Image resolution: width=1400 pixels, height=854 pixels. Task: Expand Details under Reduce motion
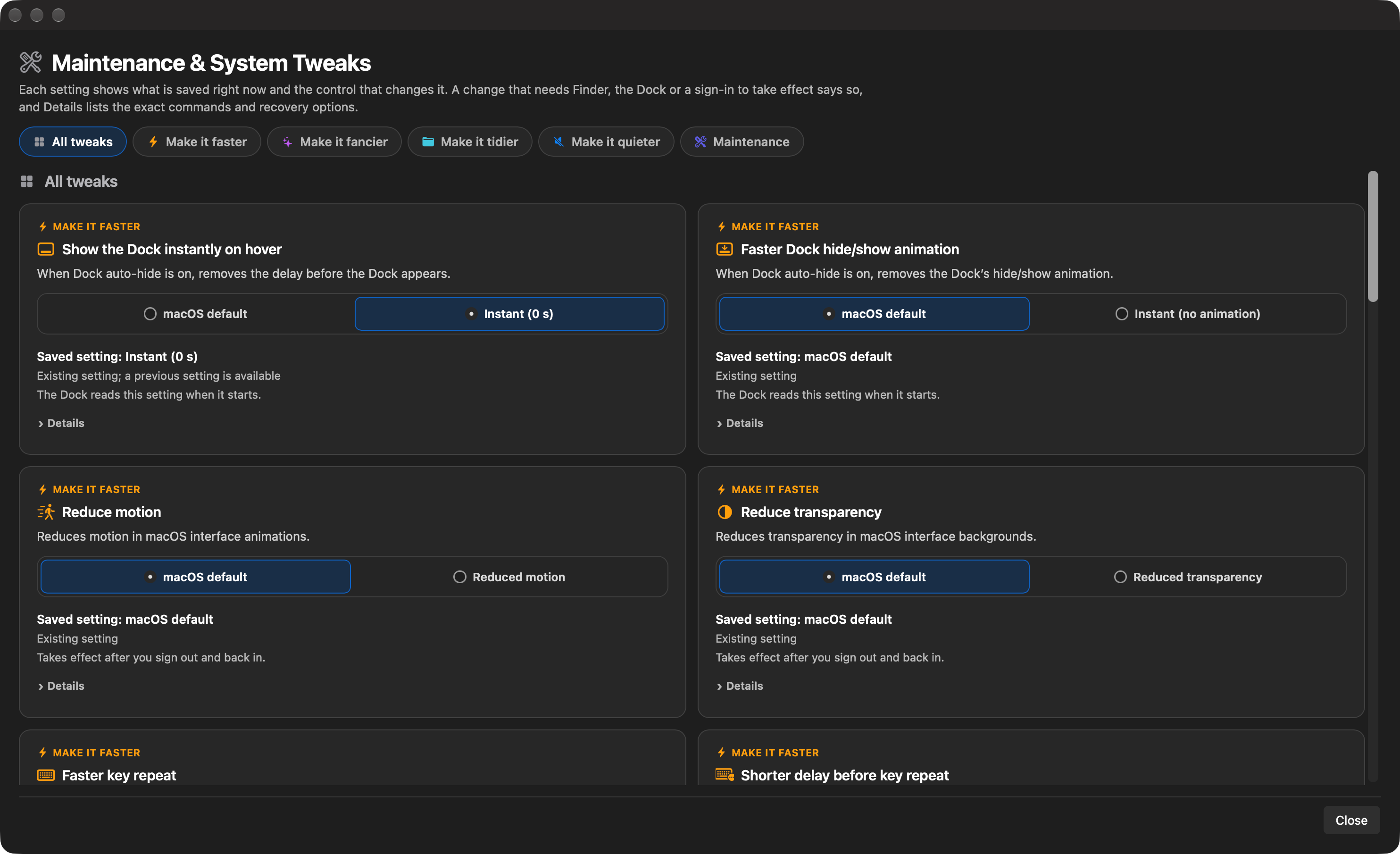coord(61,686)
